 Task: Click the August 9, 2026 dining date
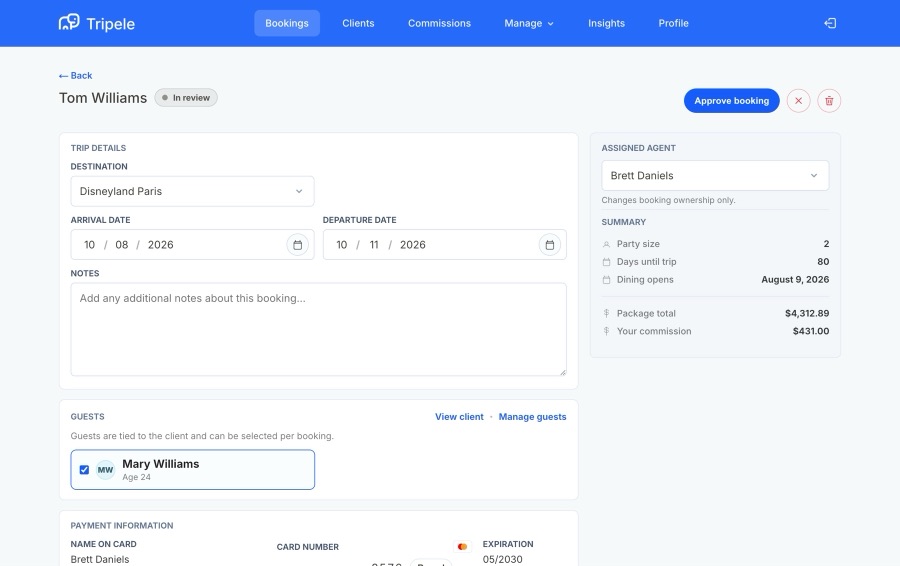point(795,280)
